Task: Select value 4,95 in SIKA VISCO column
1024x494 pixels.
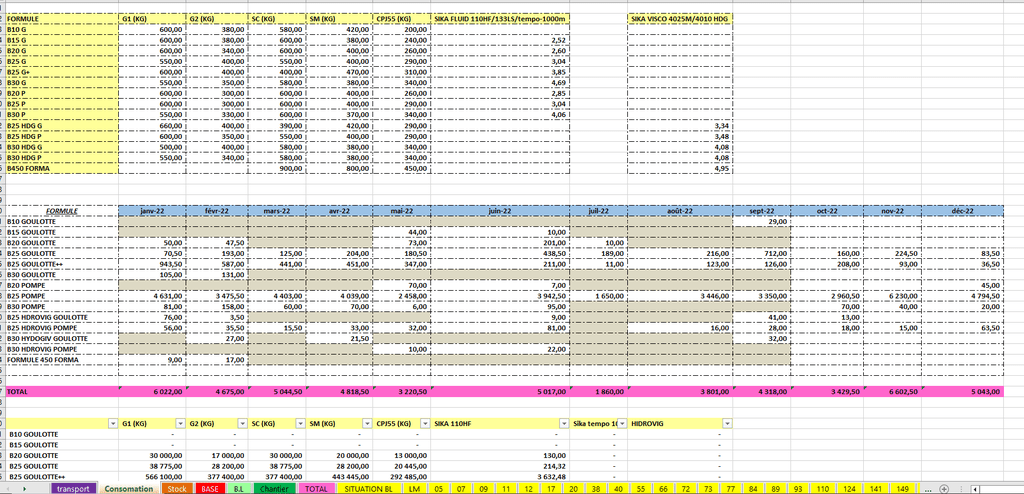Action: 680,169
